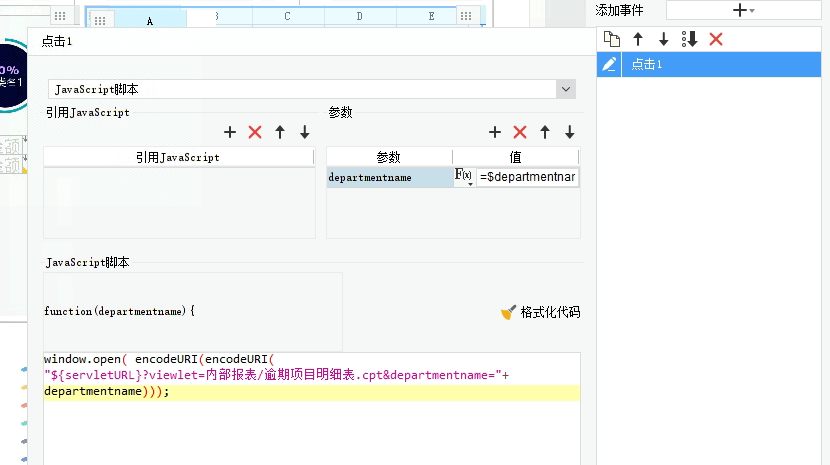
Task: Expand the 添加事件 plus dropdown
Action: [x=743, y=10]
